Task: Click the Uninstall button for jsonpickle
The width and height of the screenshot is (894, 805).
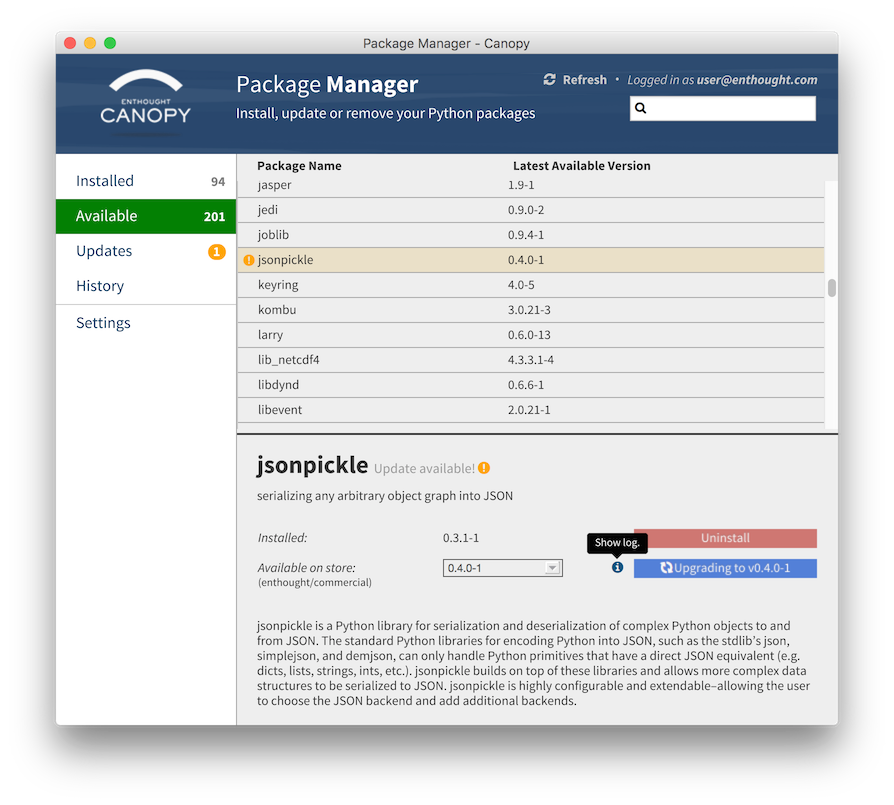Action: tap(724, 537)
